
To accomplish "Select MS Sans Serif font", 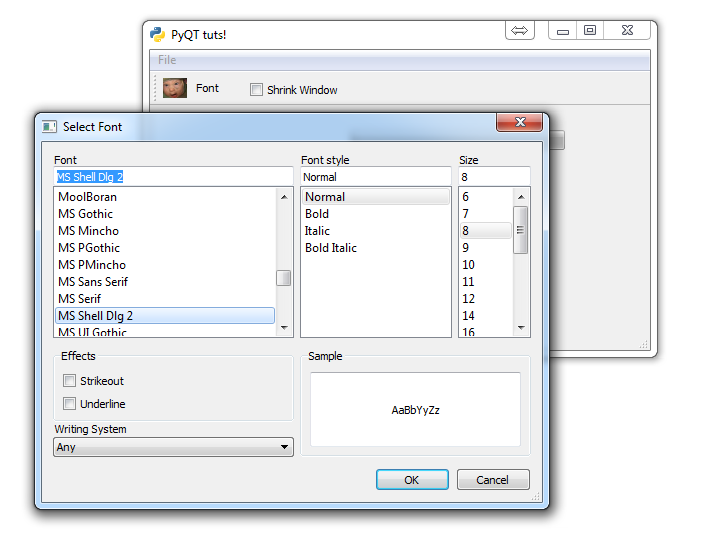I will 93,282.
